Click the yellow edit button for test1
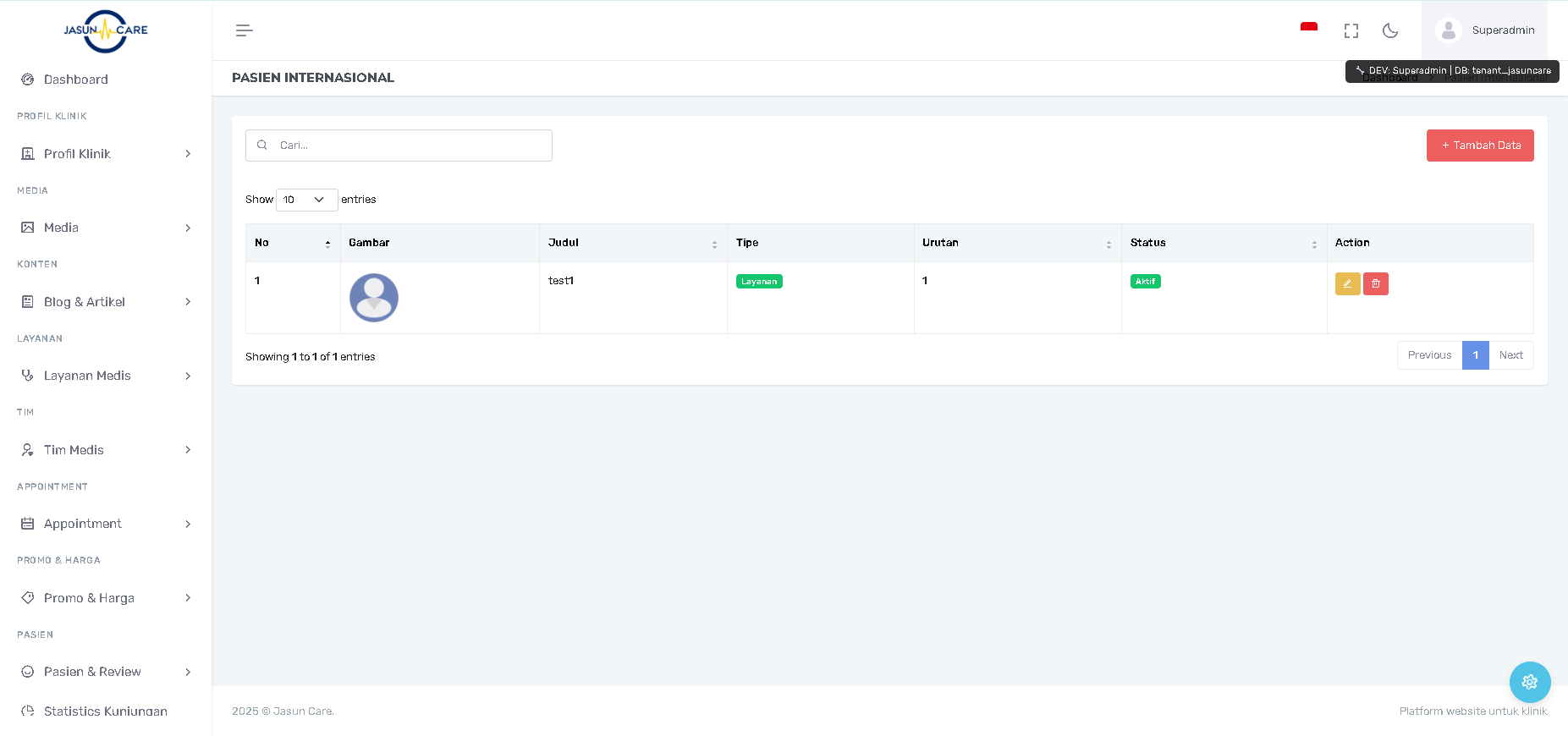 coord(1347,283)
